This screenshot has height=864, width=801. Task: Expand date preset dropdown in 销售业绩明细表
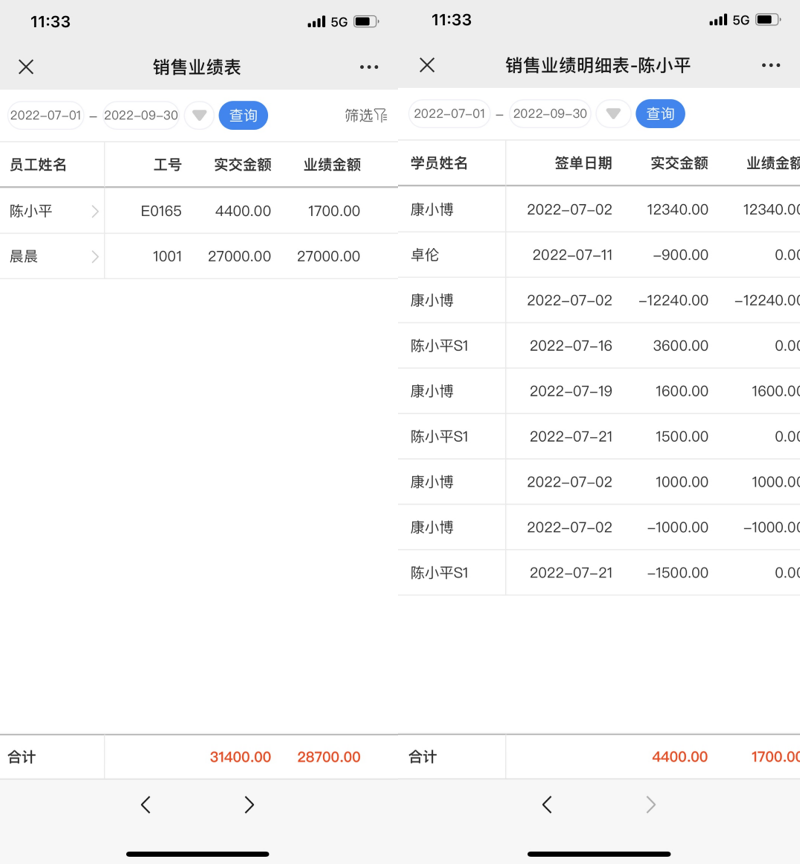coord(613,114)
